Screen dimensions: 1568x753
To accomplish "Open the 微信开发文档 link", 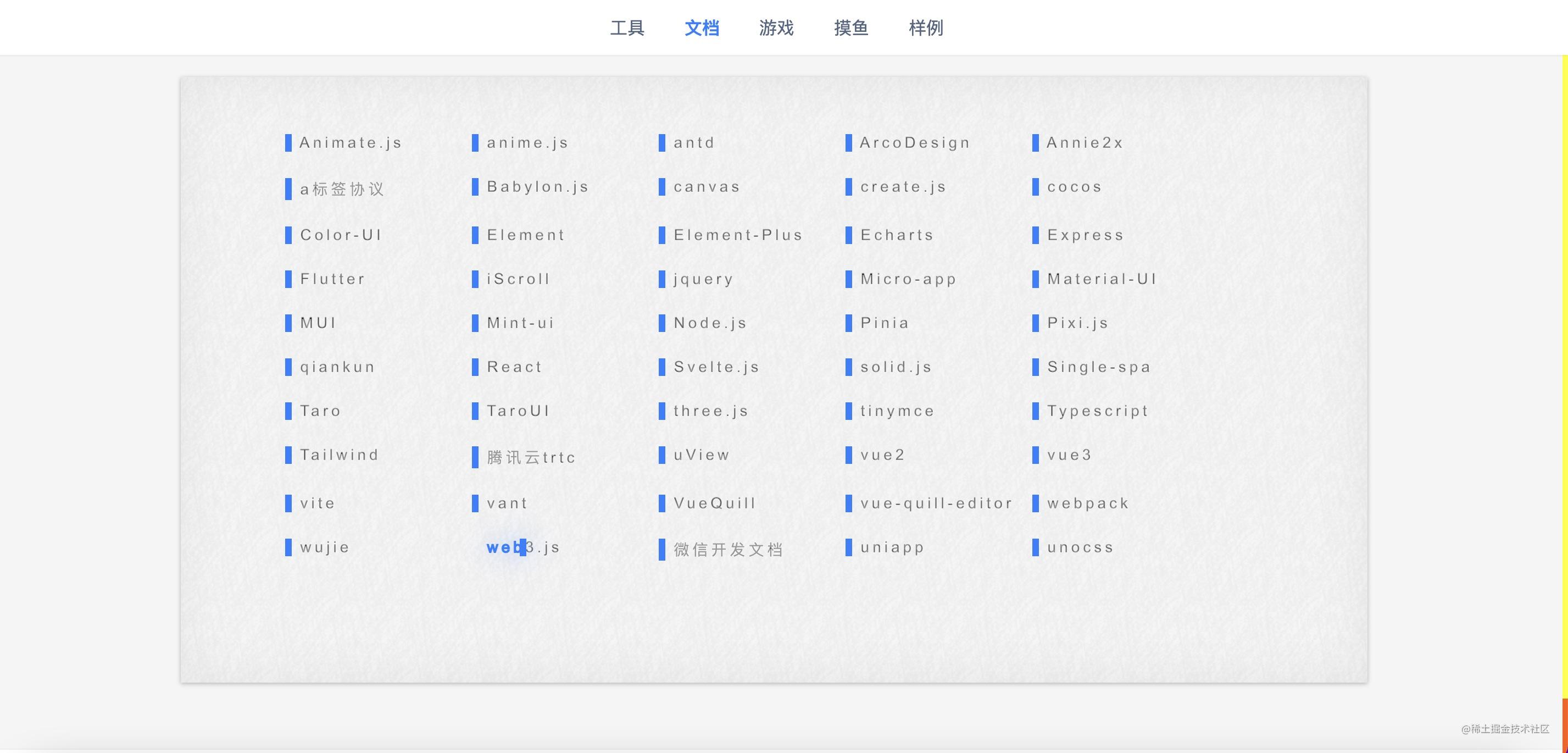I will [728, 550].
